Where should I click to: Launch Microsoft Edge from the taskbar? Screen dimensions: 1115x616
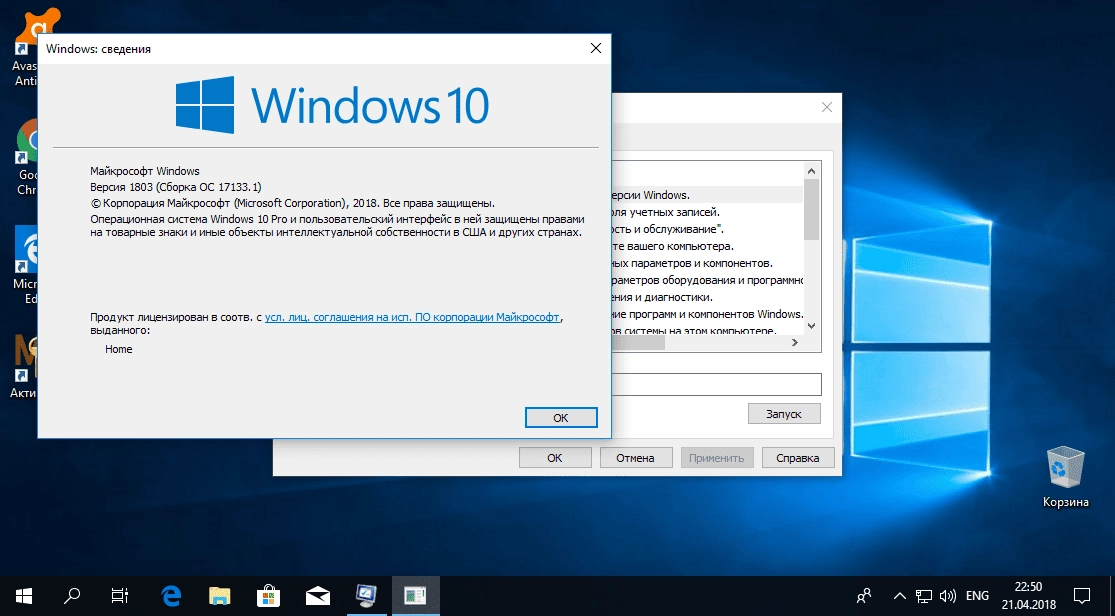pyautogui.click(x=171, y=596)
